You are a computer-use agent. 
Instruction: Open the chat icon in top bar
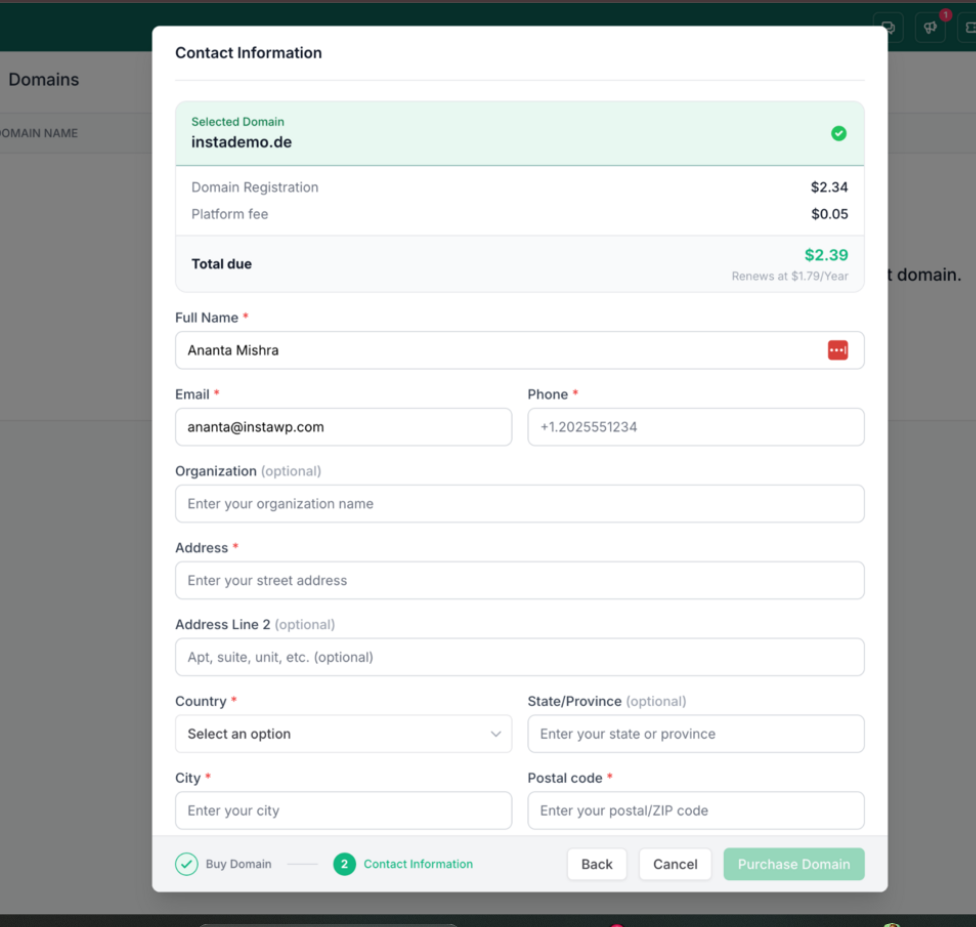[x=888, y=27]
